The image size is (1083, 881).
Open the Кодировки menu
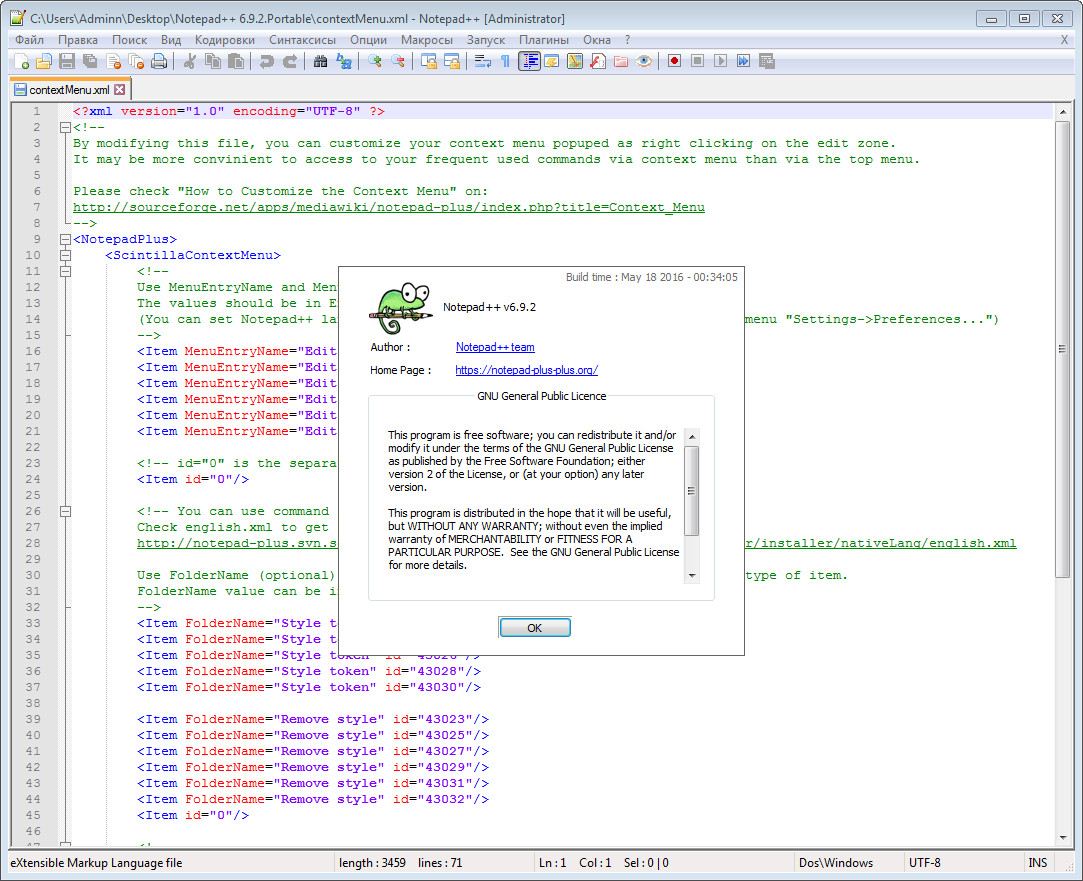click(x=225, y=40)
